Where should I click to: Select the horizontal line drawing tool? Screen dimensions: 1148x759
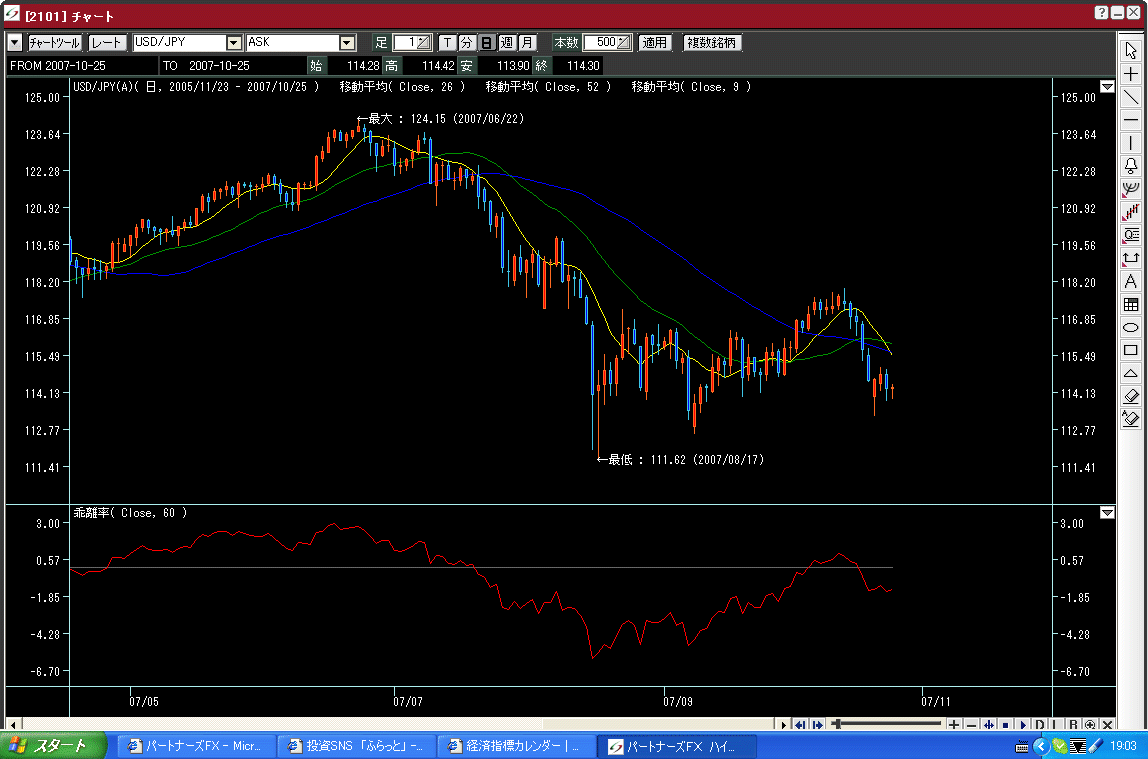coord(1131,120)
